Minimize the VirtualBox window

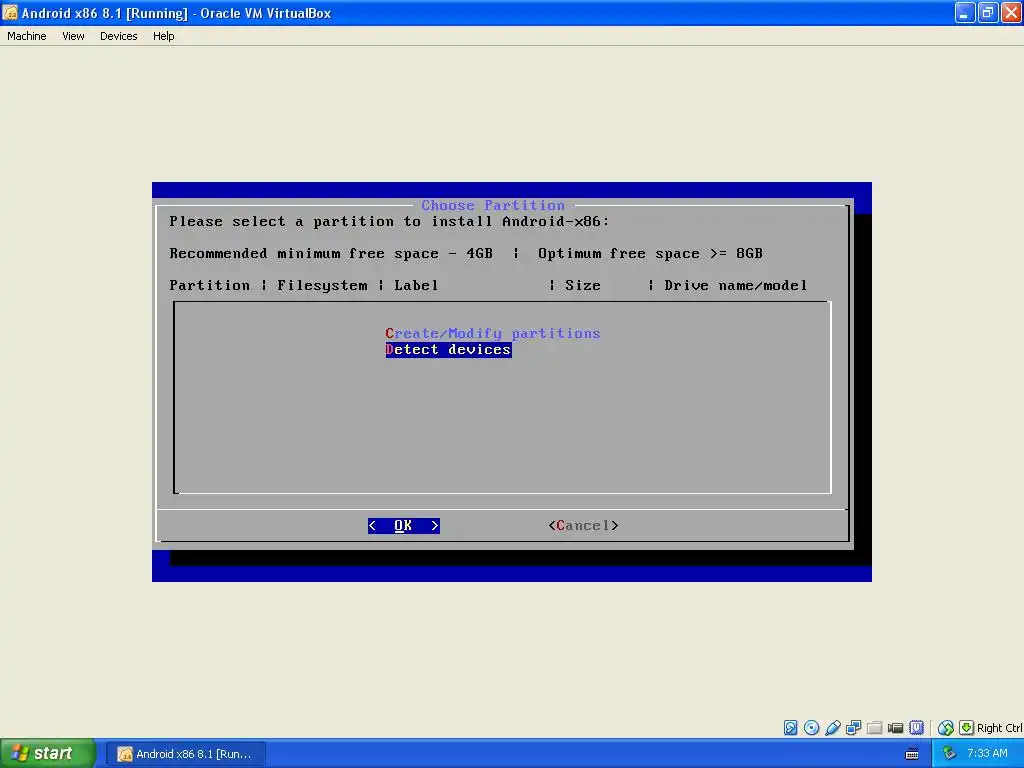coord(965,13)
